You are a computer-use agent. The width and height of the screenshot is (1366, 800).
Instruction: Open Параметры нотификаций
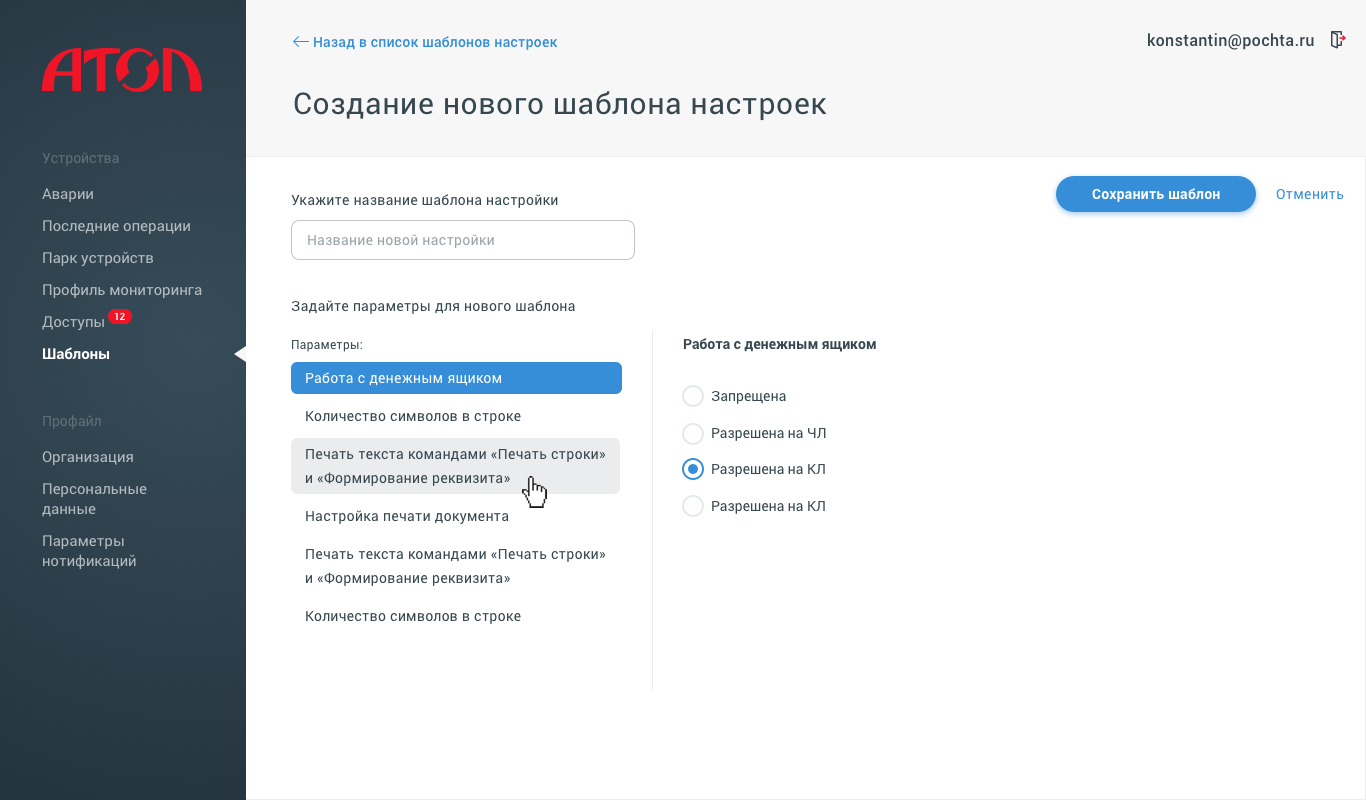[89, 551]
